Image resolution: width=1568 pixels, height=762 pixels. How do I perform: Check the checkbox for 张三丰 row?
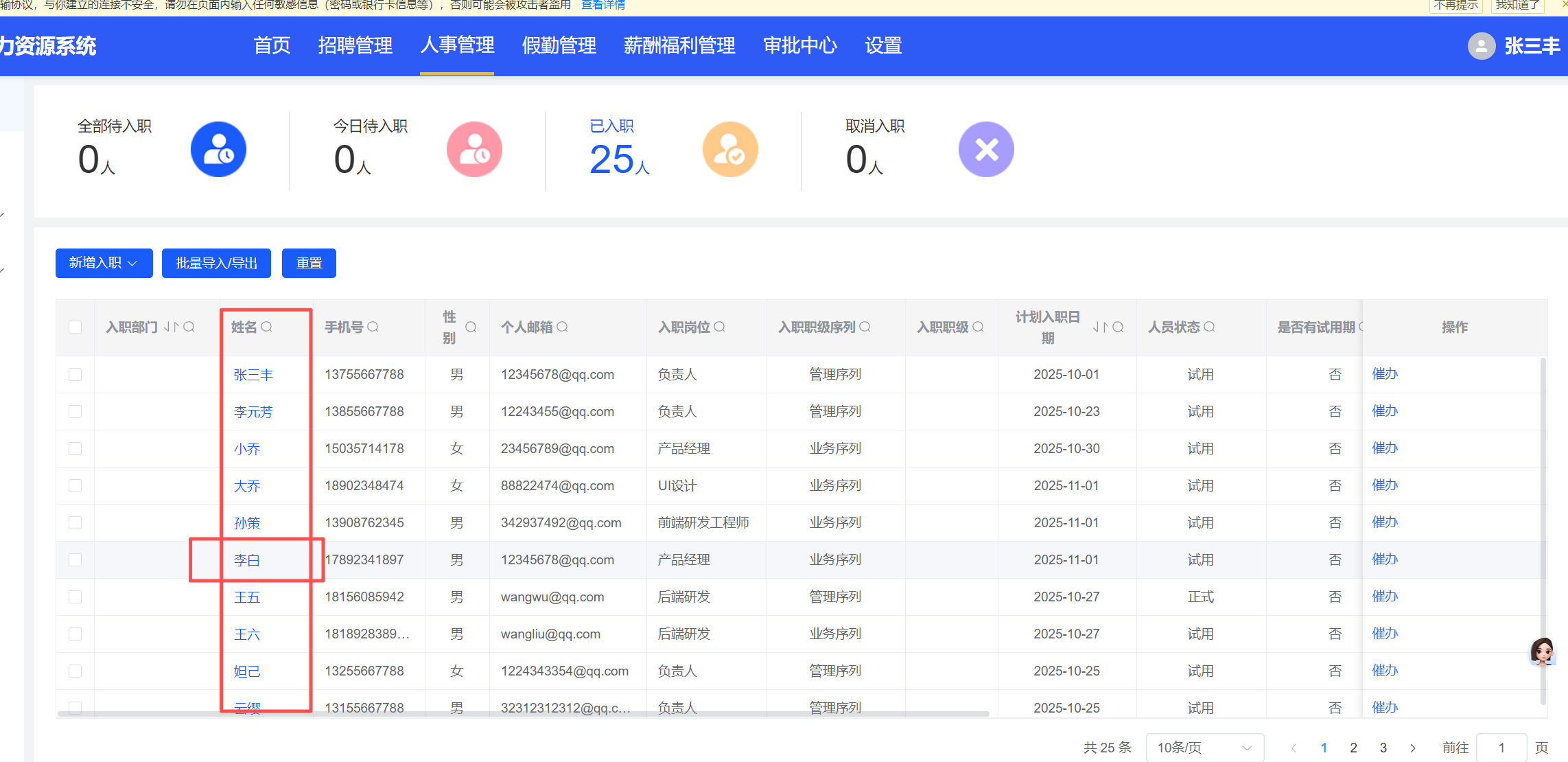[75, 375]
